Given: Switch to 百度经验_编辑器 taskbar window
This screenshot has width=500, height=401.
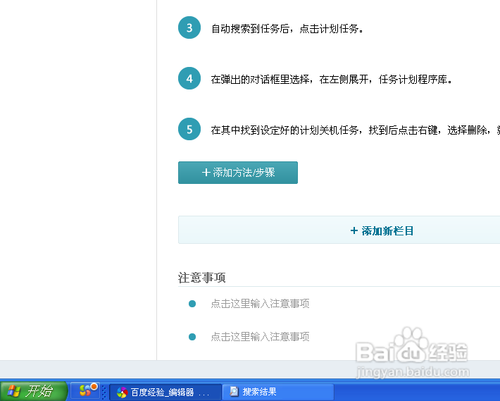Looking at the screenshot, I should coord(165,392).
